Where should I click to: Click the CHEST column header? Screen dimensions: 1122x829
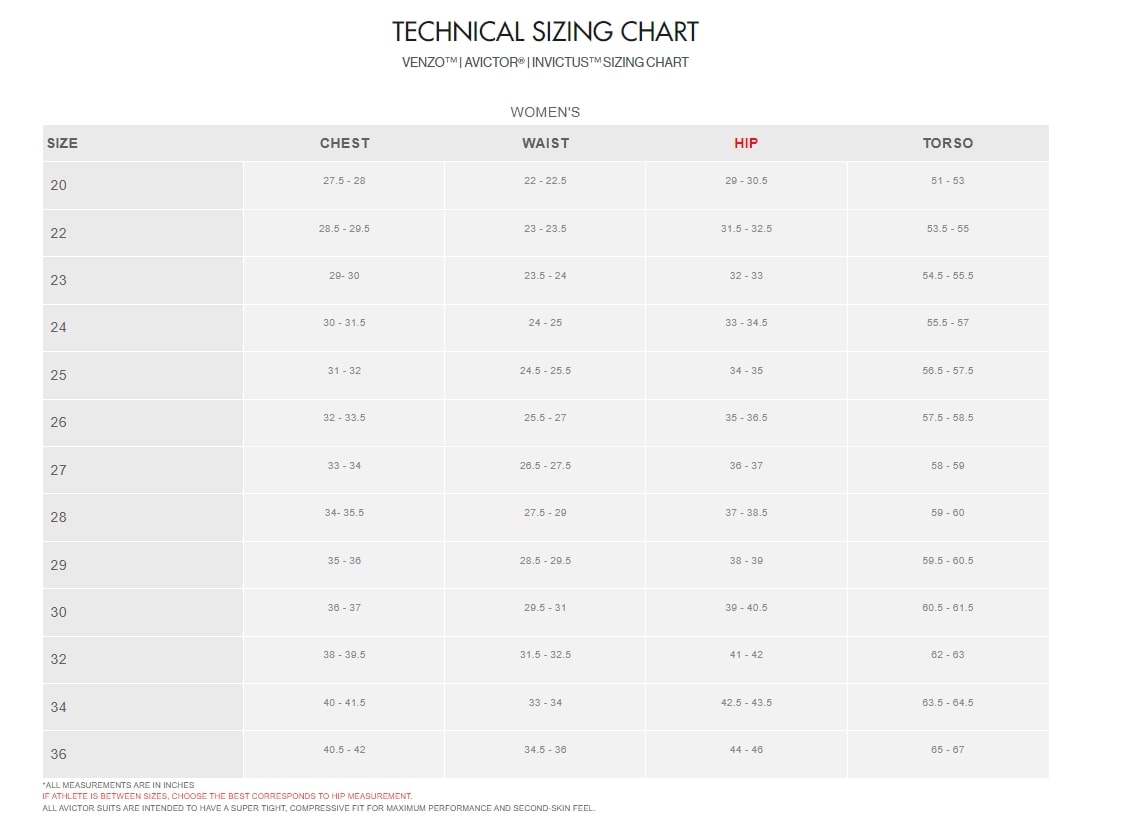[x=345, y=143]
